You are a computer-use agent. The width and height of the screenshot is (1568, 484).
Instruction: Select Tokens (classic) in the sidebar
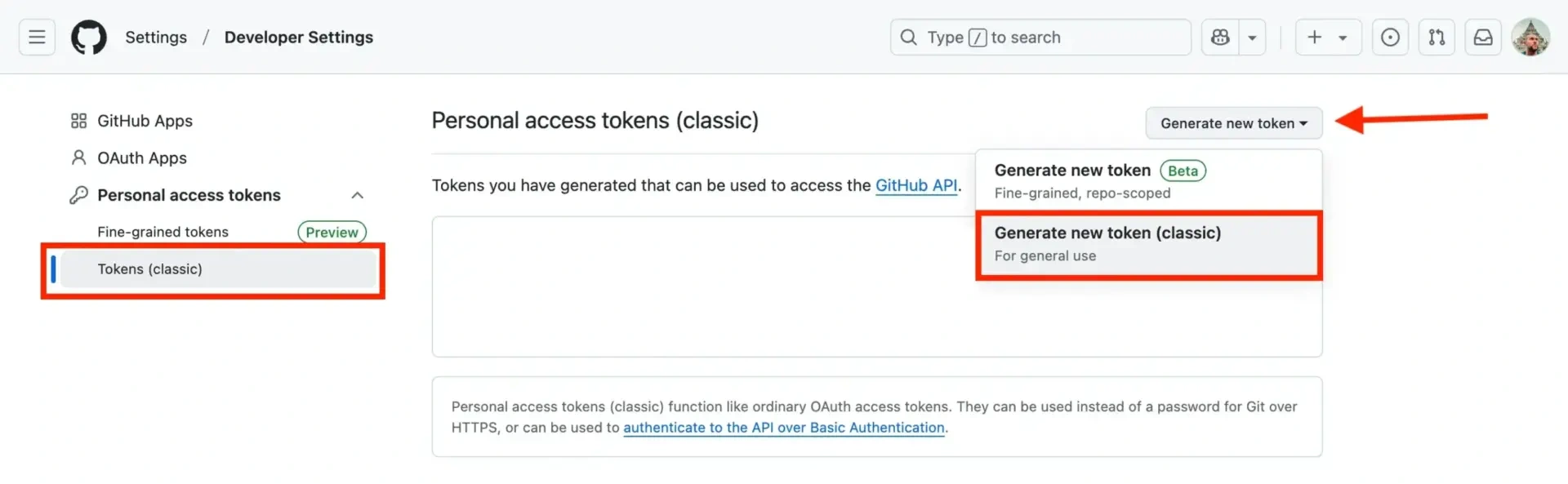pos(149,269)
